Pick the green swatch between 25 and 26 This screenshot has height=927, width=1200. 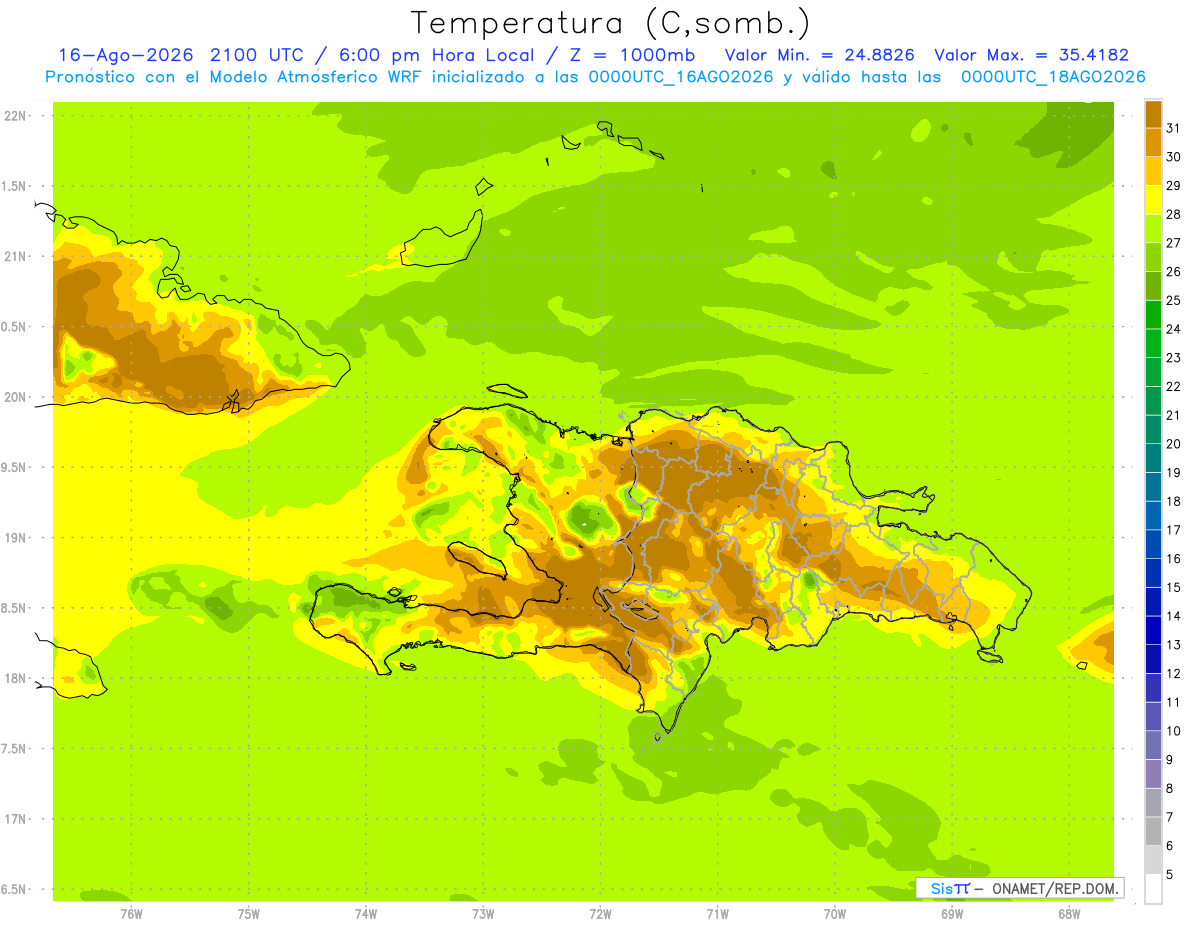click(x=1153, y=286)
